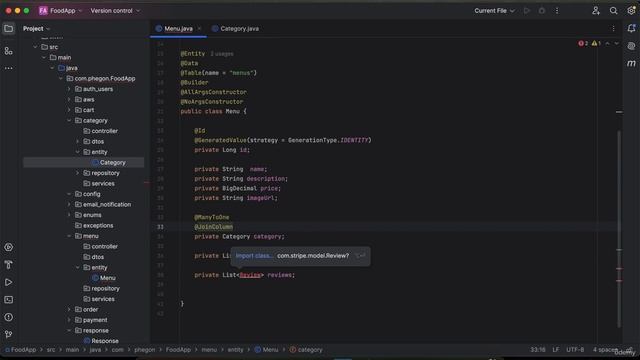Expand the payment package
Screen dimensions: 640x360
click(69, 320)
